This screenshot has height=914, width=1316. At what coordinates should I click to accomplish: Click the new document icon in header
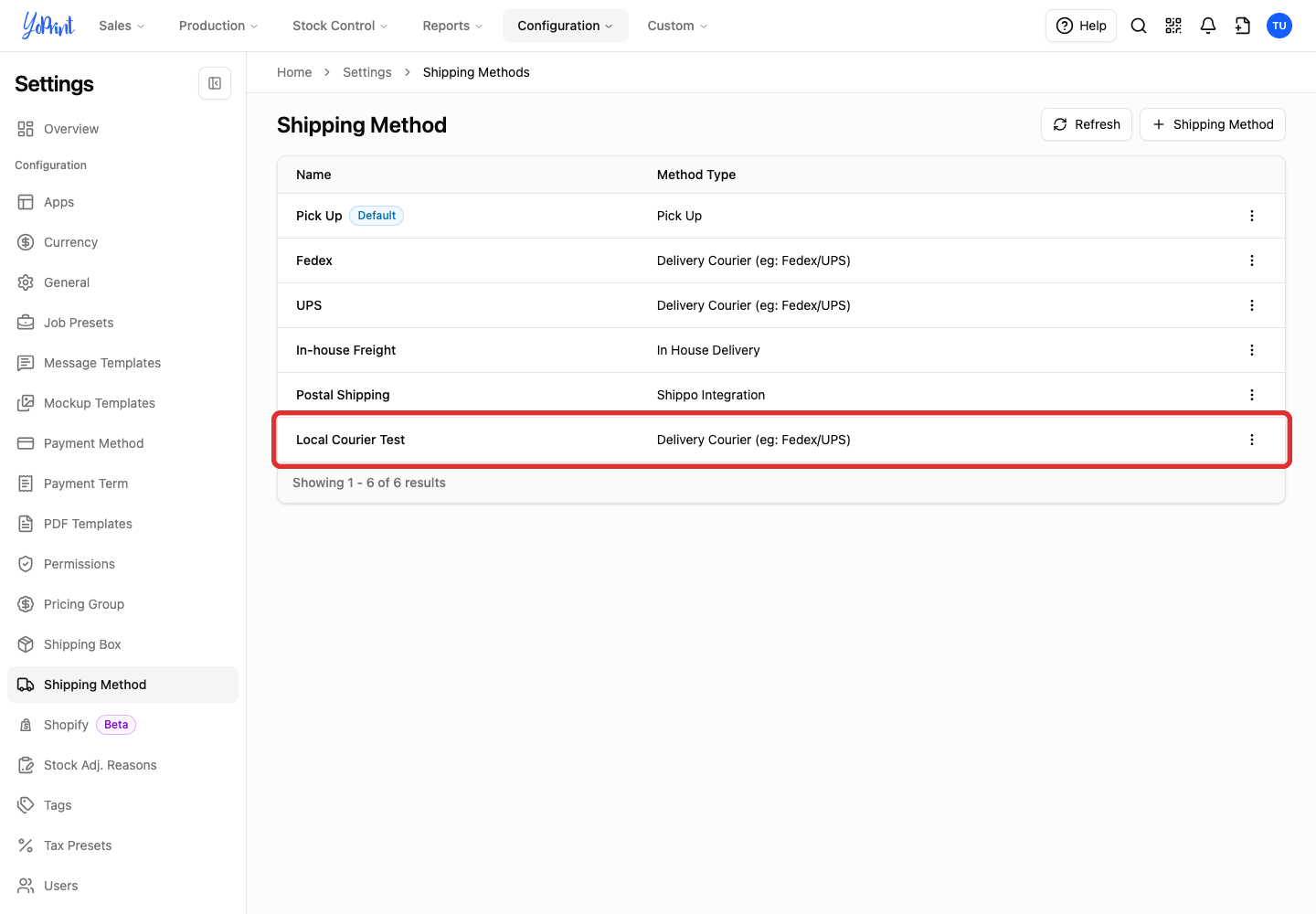pyautogui.click(x=1243, y=26)
